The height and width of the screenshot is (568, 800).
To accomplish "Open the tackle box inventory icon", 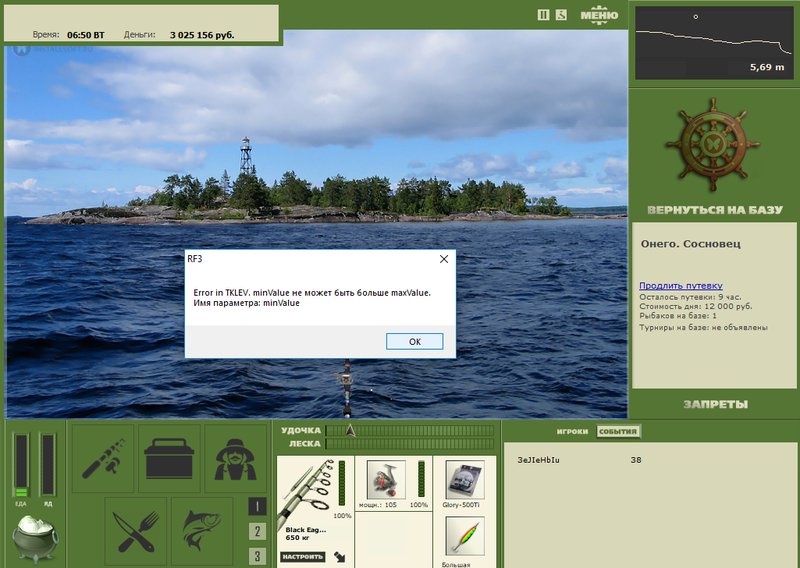I will coord(169,458).
